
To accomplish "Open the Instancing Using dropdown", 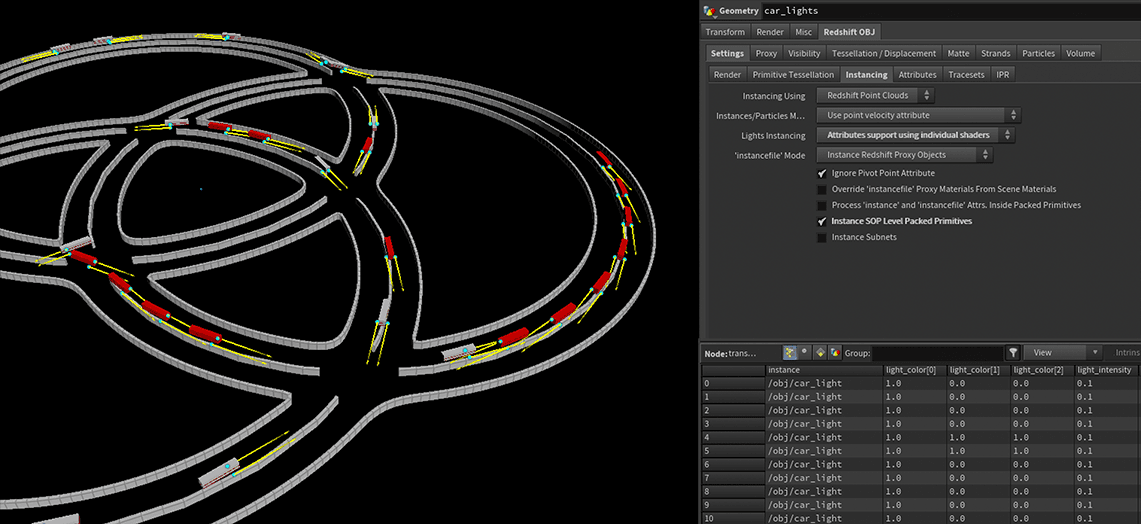I will (x=875, y=96).
